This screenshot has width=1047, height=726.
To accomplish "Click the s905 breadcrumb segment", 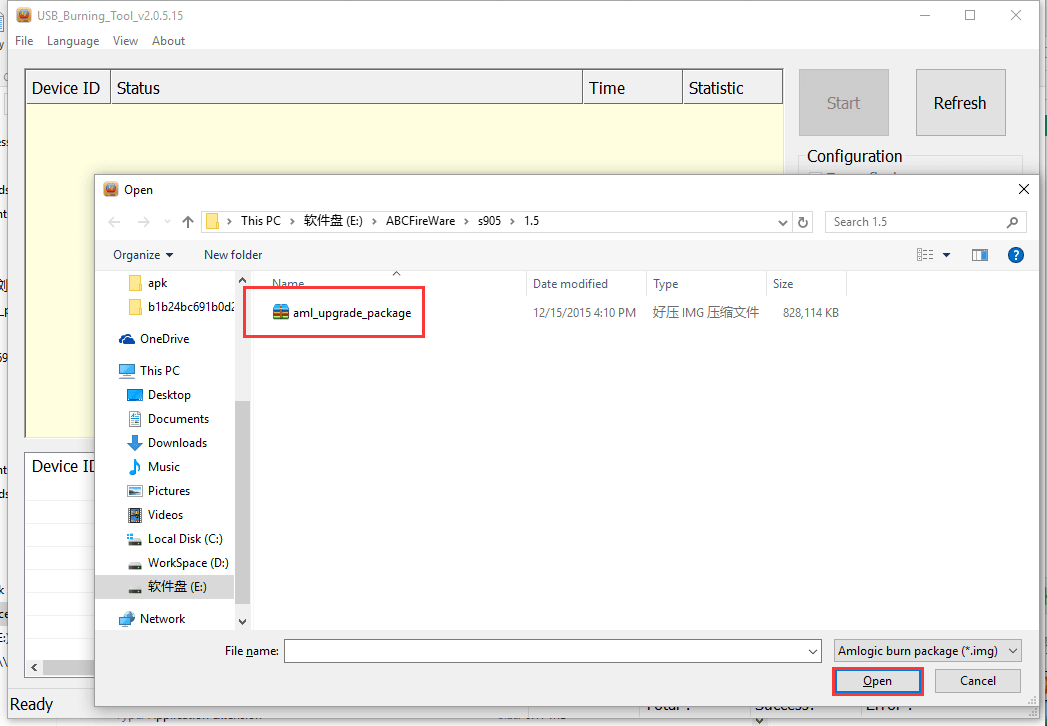I will point(489,221).
